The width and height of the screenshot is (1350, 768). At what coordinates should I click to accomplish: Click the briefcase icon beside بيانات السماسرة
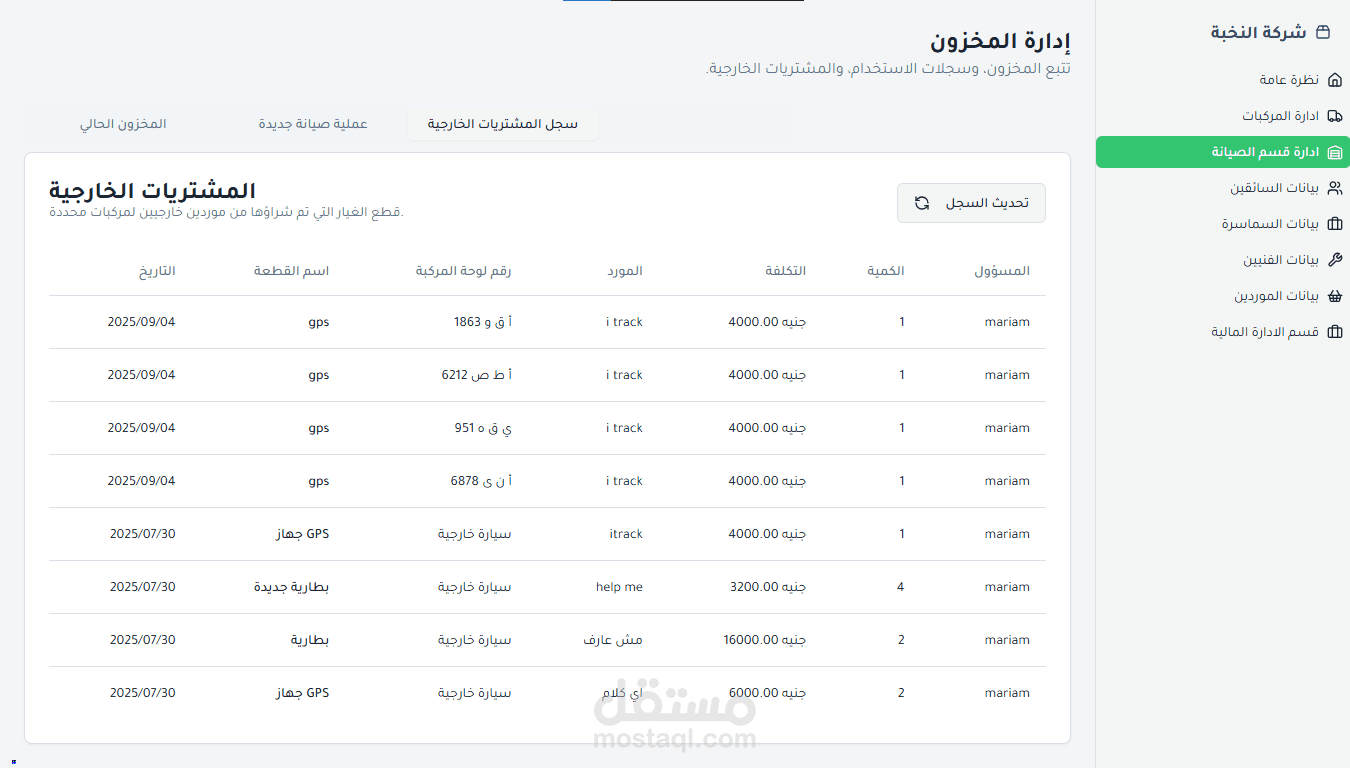pos(1334,224)
